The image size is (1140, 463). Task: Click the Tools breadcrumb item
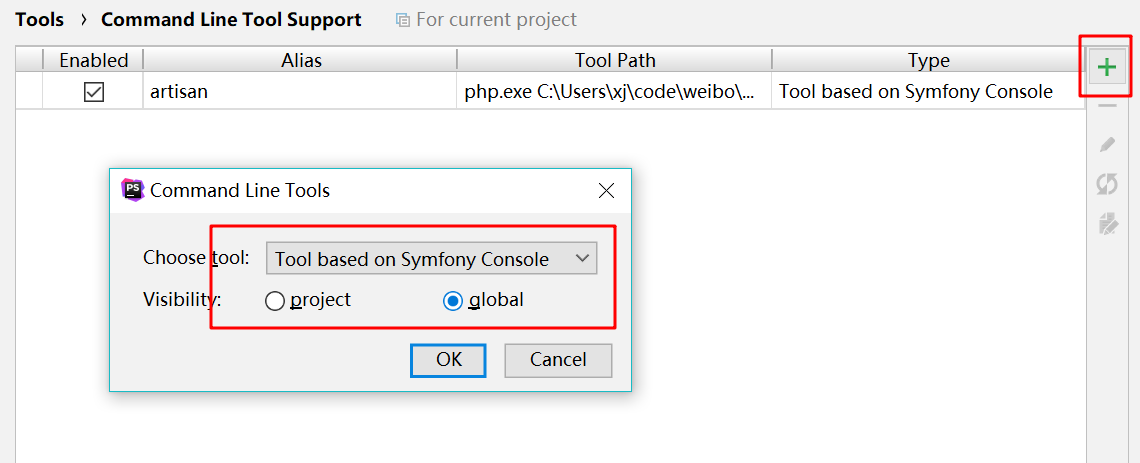click(39, 20)
